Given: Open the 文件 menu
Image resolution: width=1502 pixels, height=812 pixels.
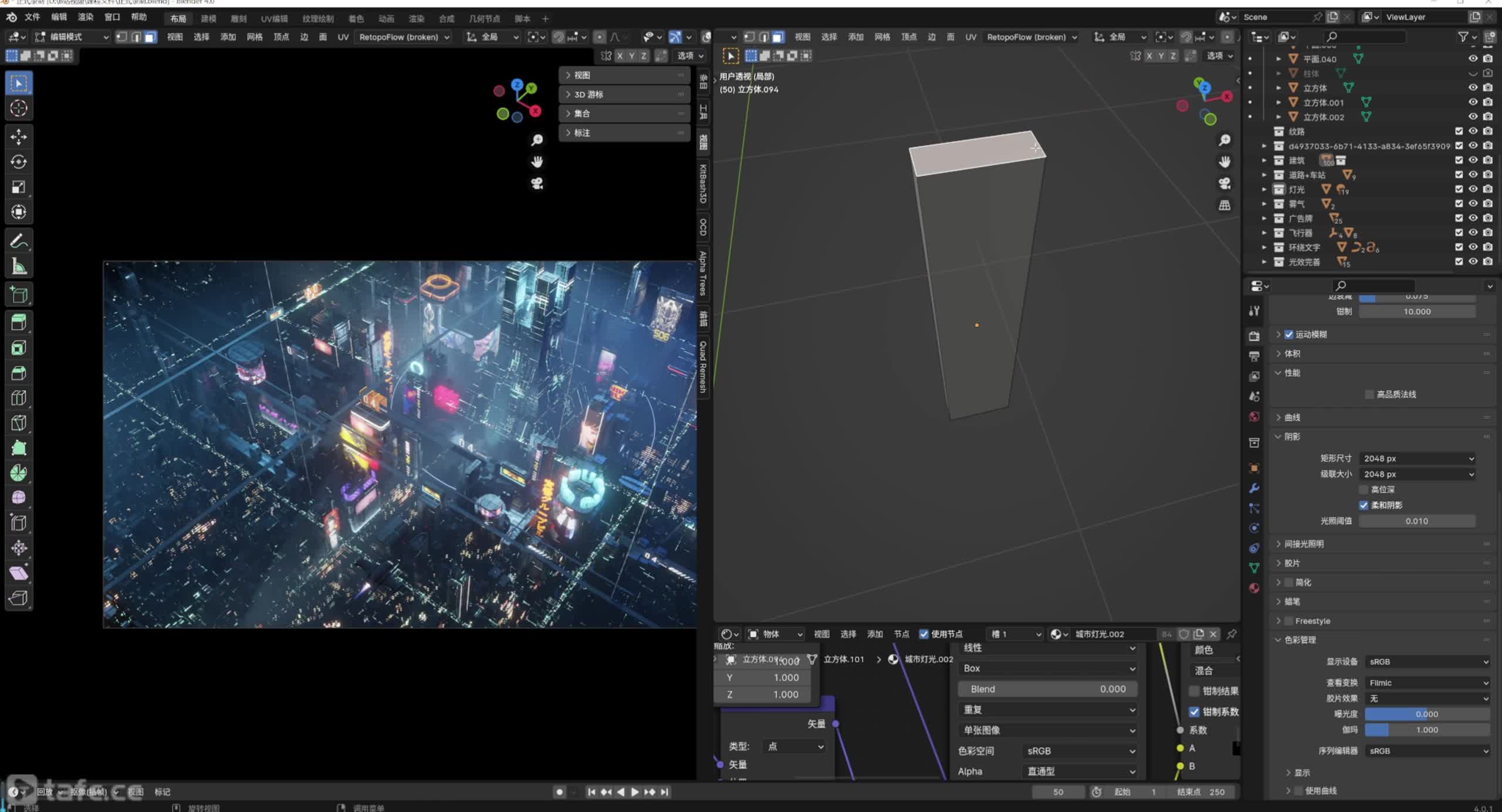Looking at the screenshot, I should (32, 18).
